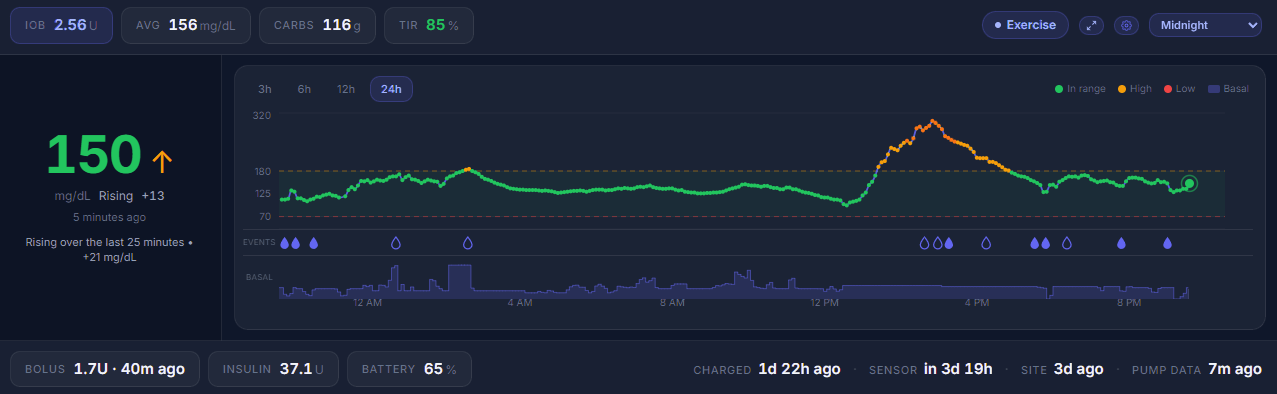1277x394 pixels.
Task: Open the fullscreen expand icon
Action: [1091, 25]
